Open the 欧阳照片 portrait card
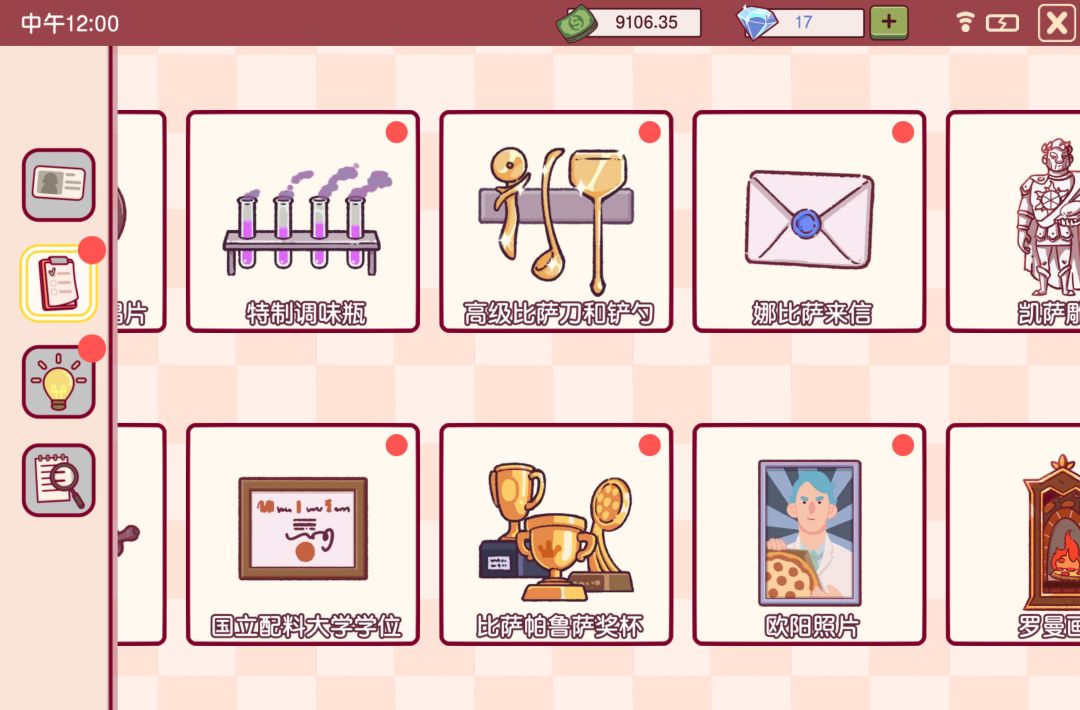The height and width of the screenshot is (710, 1080). pos(809,534)
